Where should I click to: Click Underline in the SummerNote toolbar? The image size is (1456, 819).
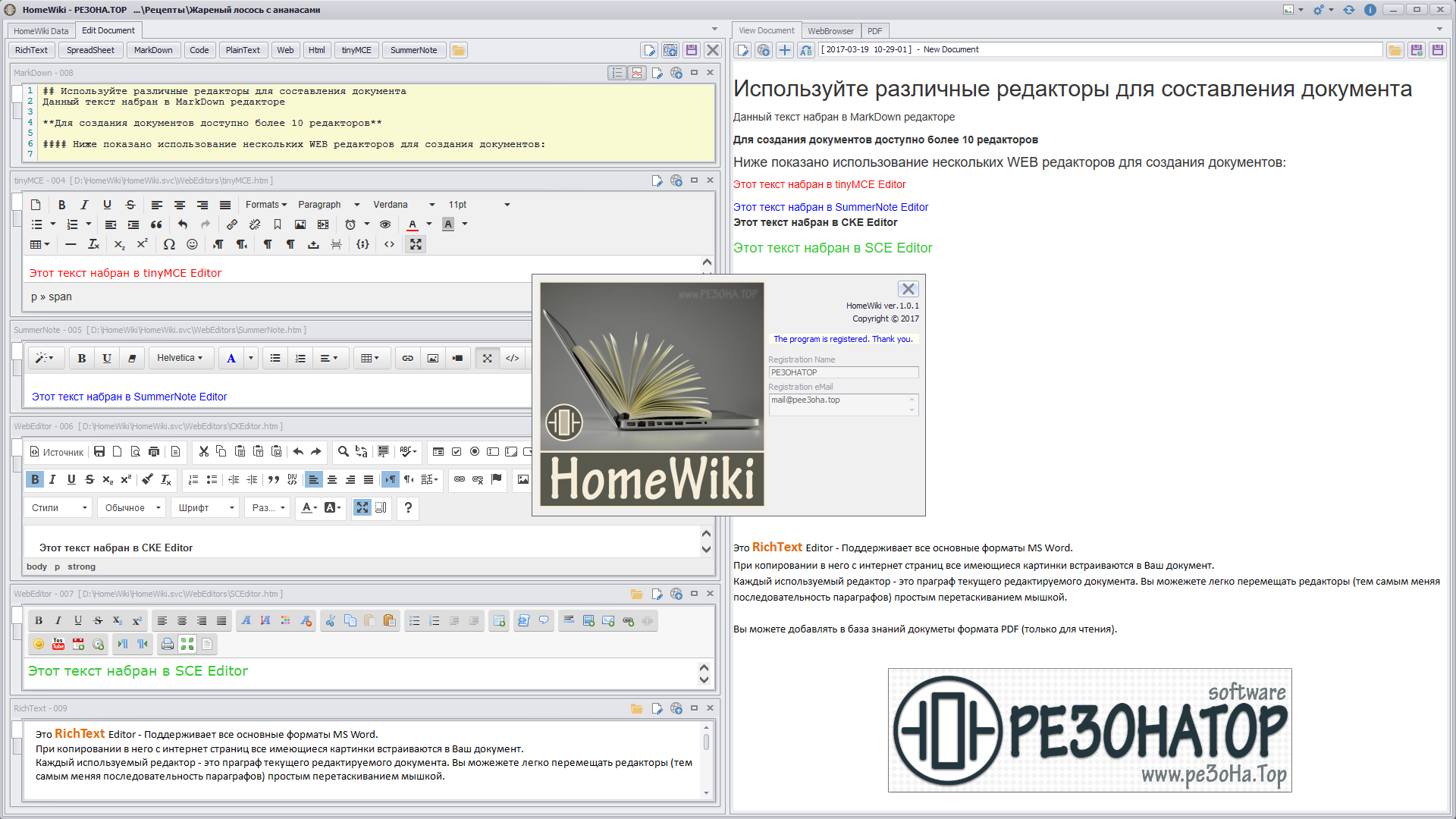pyautogui.click(x=107, y=358)
